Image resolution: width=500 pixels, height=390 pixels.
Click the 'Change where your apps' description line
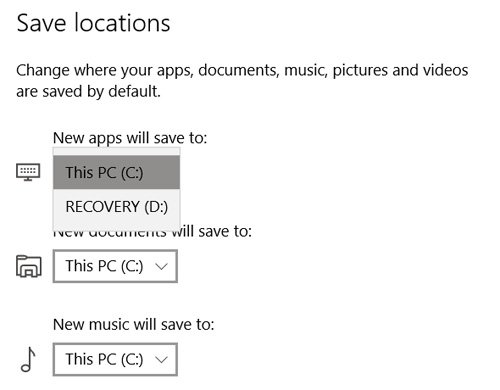click(242, 71)
